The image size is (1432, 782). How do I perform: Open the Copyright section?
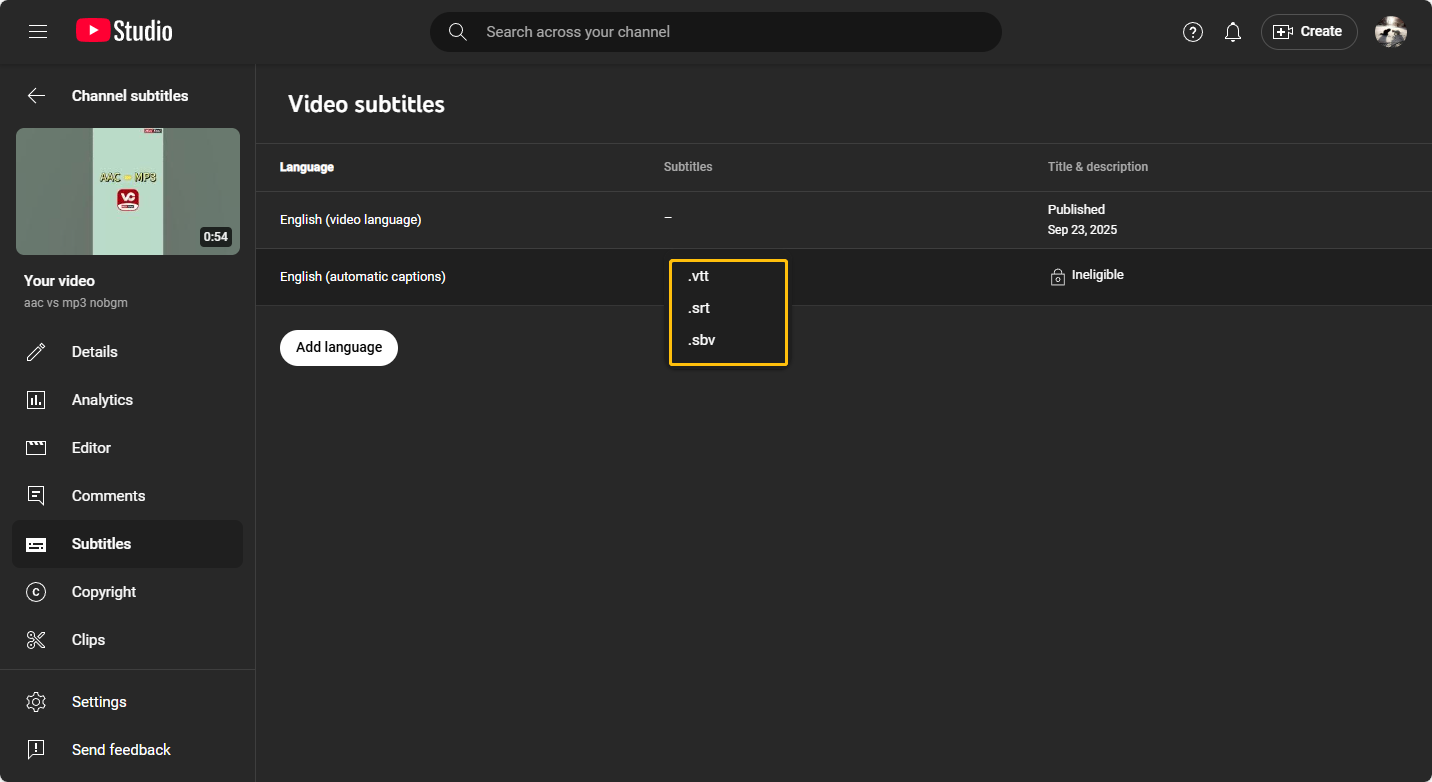click(x=103, y=592)
